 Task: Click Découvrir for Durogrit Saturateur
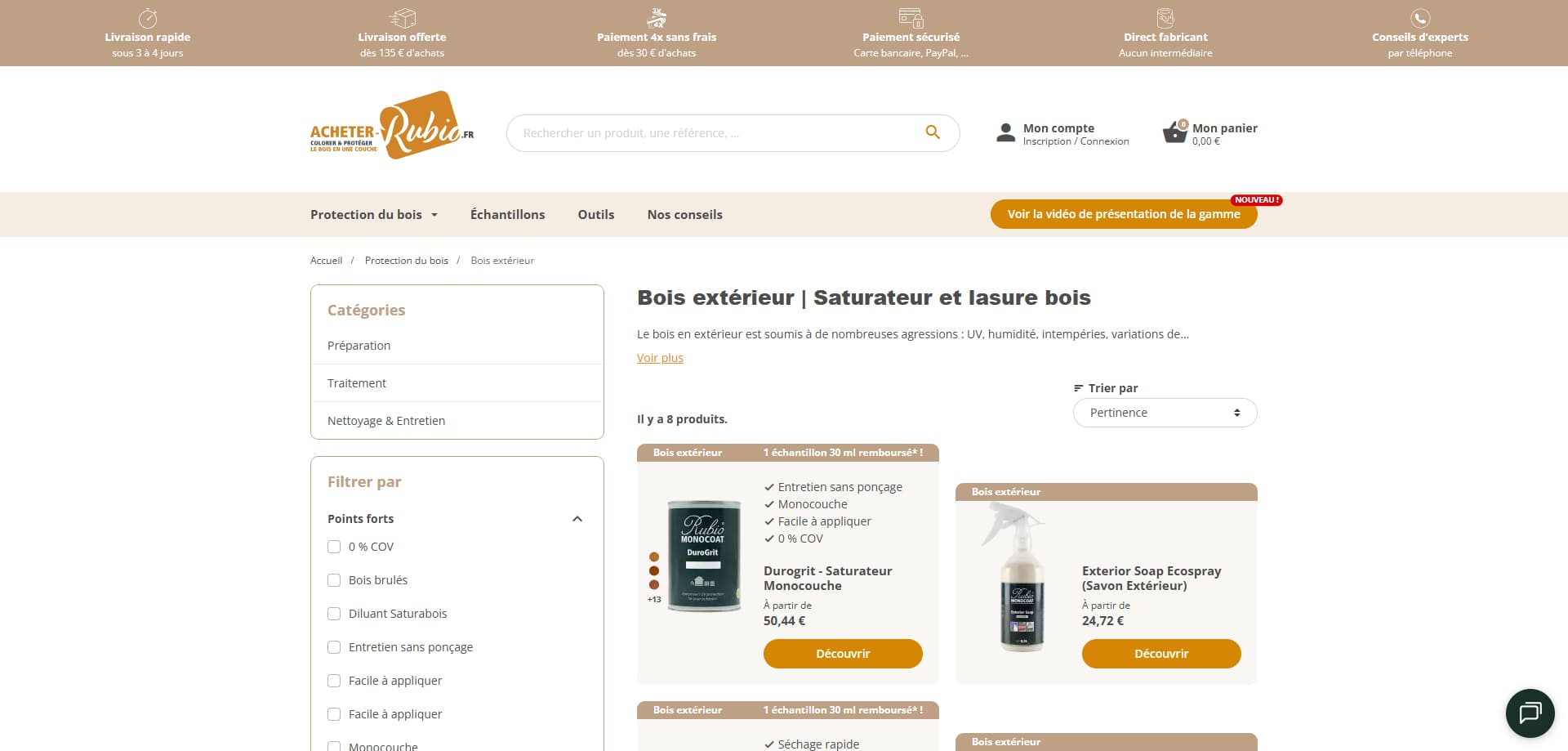click(843, 654)
